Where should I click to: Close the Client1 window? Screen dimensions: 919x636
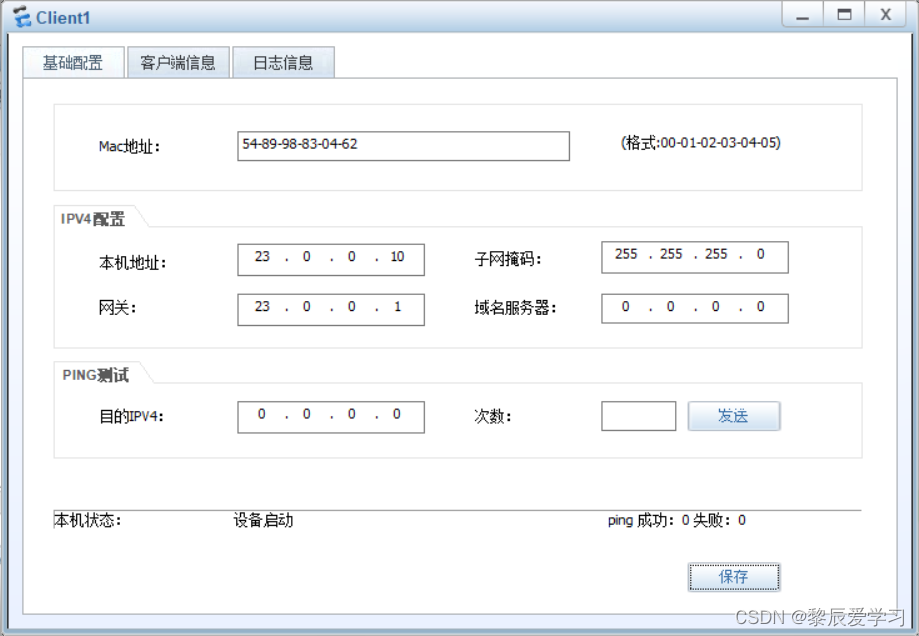point(886,15)
